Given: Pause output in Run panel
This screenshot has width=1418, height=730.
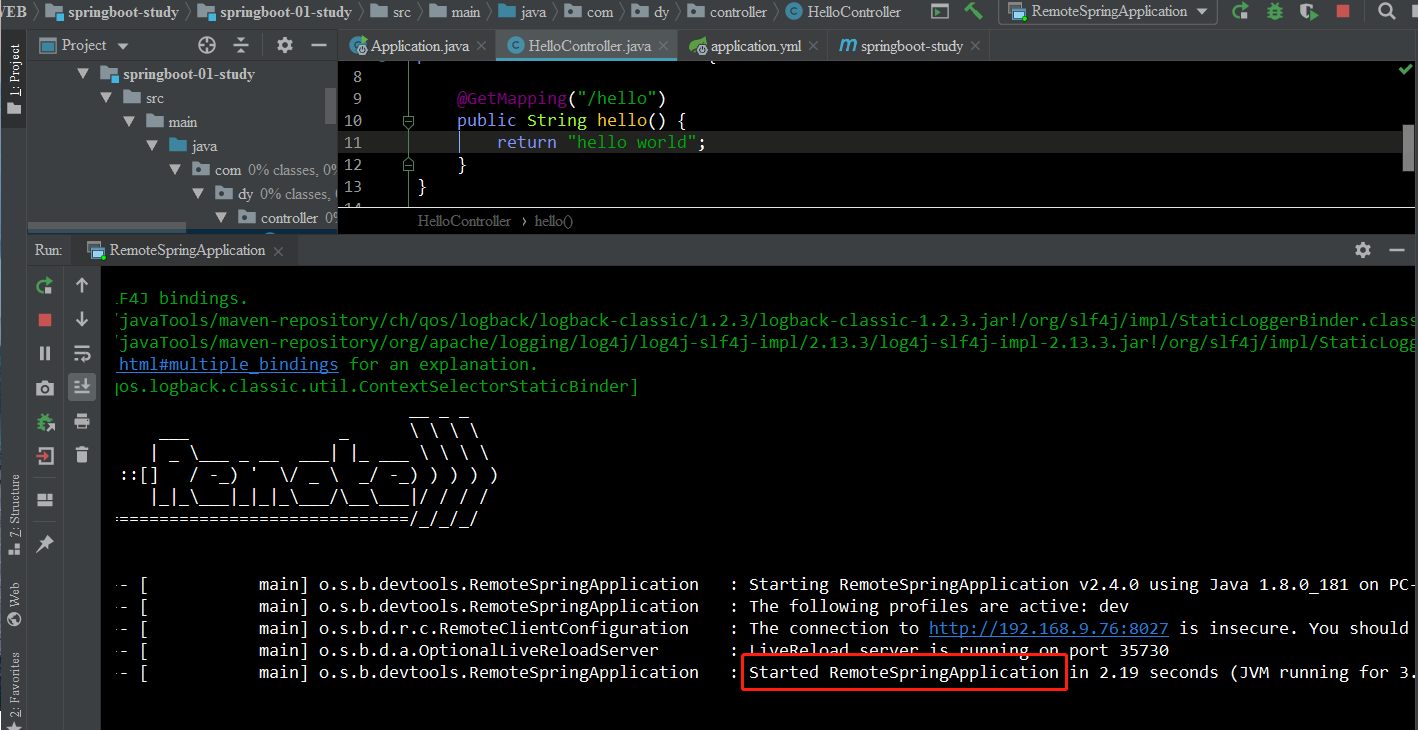Looking at the screenshot, I should pyautogui.click(x=44, y=353).
